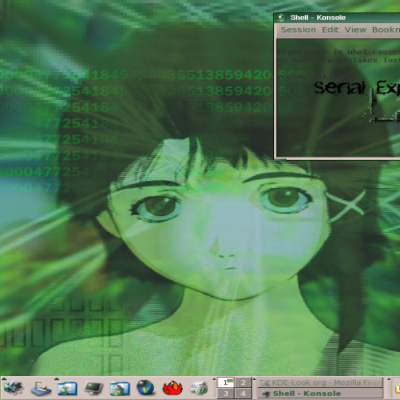Screen dimensions: 400x400
Task: Click handle arrow right of the taskbar
Action: pyautogui.click(x=389, y=379)
